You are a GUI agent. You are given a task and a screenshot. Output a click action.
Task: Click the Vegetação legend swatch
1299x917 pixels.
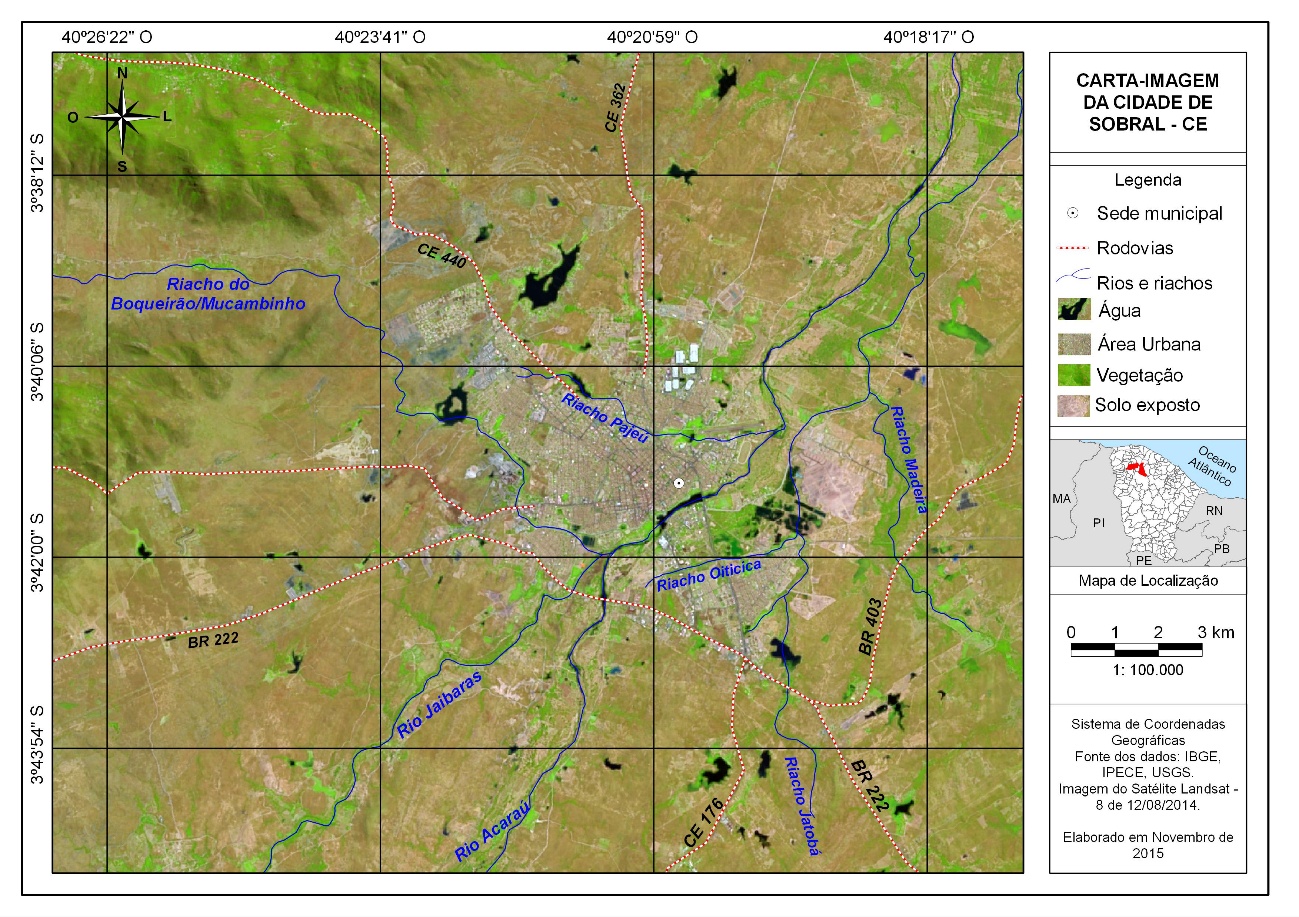click(1074, 374)
